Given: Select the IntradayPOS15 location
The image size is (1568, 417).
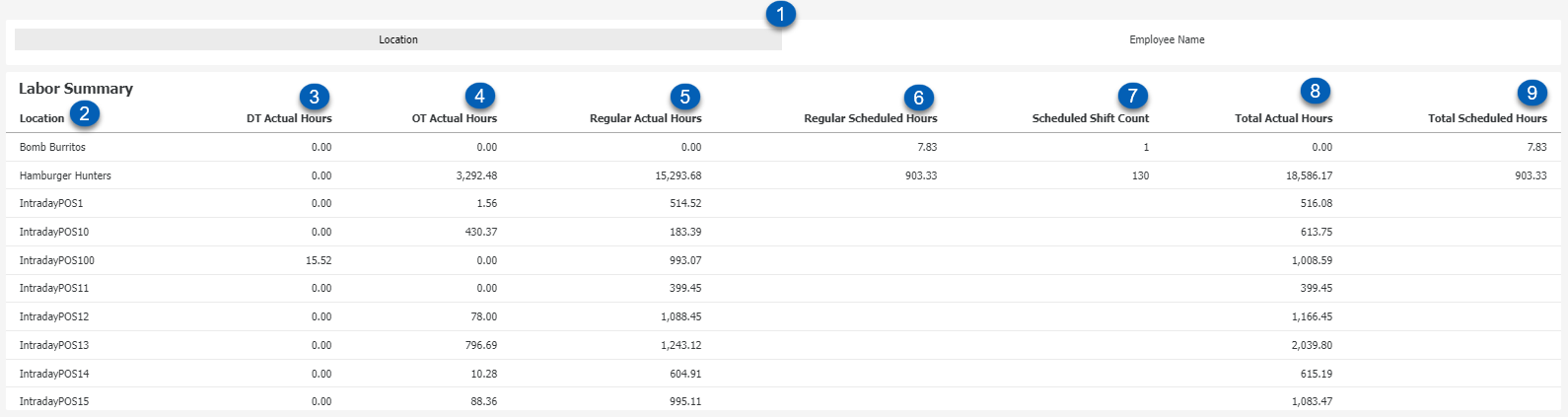Looking at the screenshot, I should [x=54, y=401].
